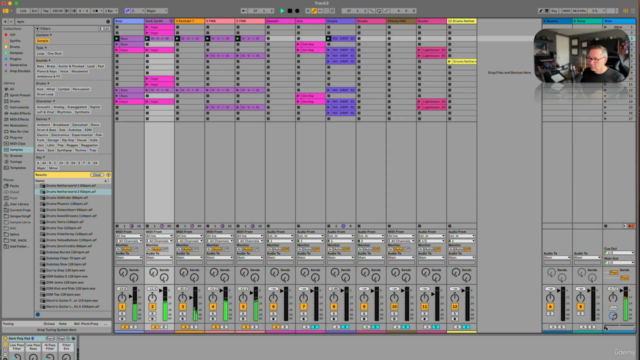Screen dimensions: 640x360
Task: Open the MIDI Clips library category
Action: point(18,144)
